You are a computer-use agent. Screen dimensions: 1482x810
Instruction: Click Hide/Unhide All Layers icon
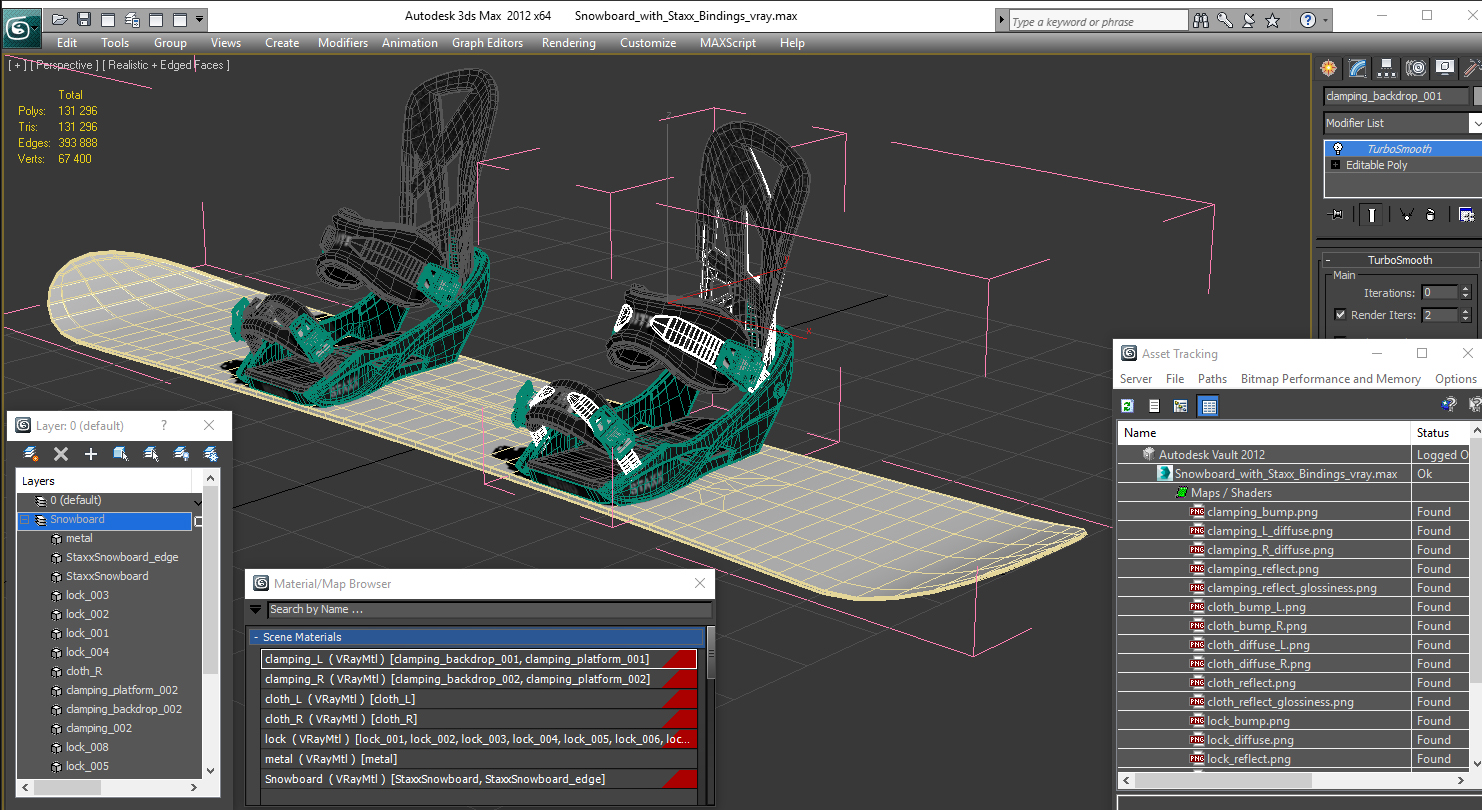click(x=181, y=454)
